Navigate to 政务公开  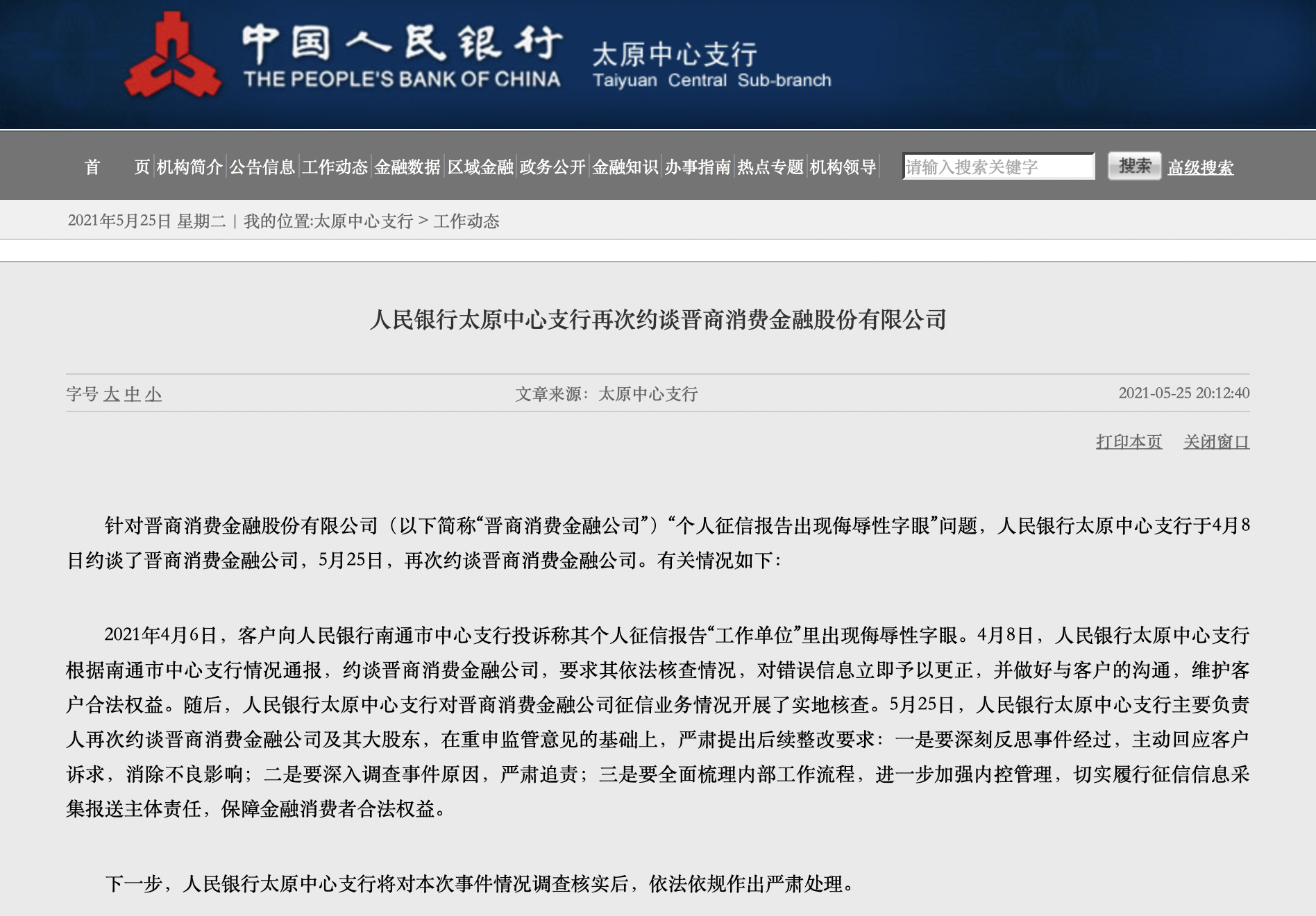[x=552, y=167]
